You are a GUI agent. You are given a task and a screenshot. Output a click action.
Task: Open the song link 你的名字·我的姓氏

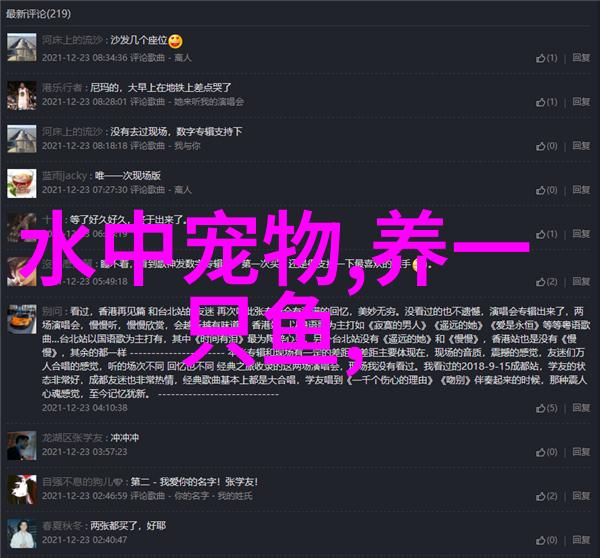click(213, 496)
